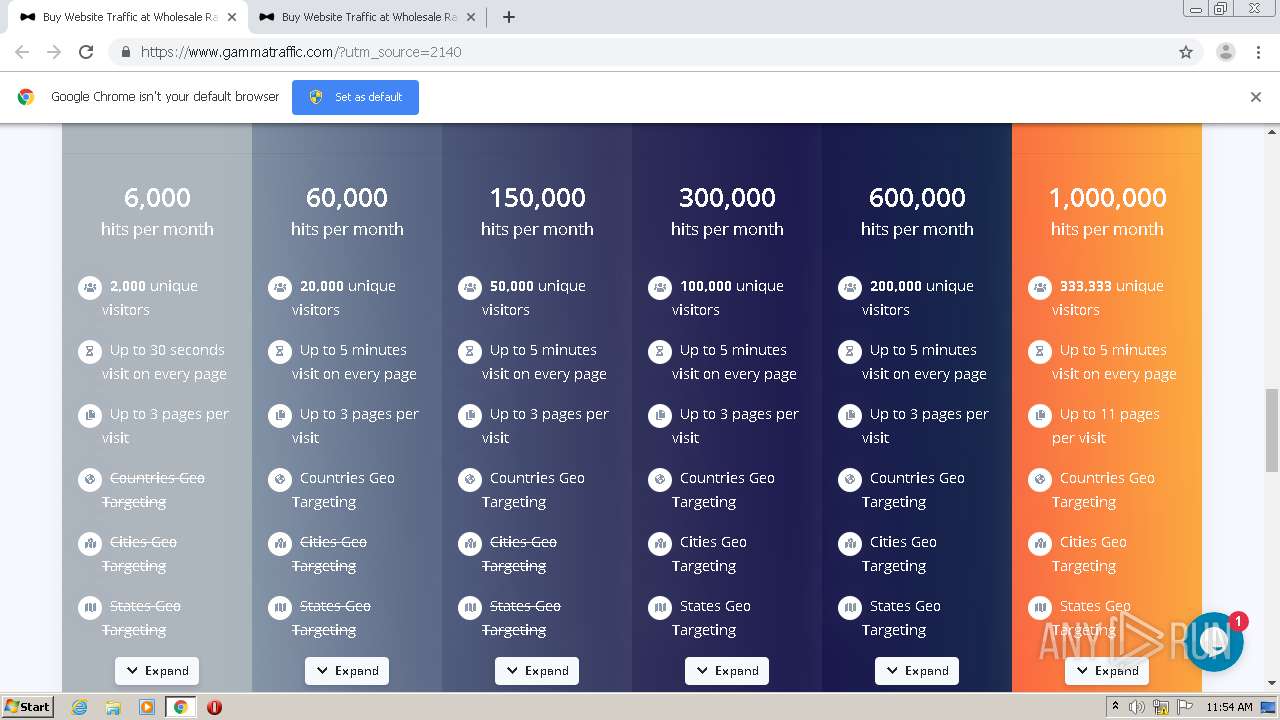Reload the current page
Screen dimensions: 1280x720
(86, 52)
